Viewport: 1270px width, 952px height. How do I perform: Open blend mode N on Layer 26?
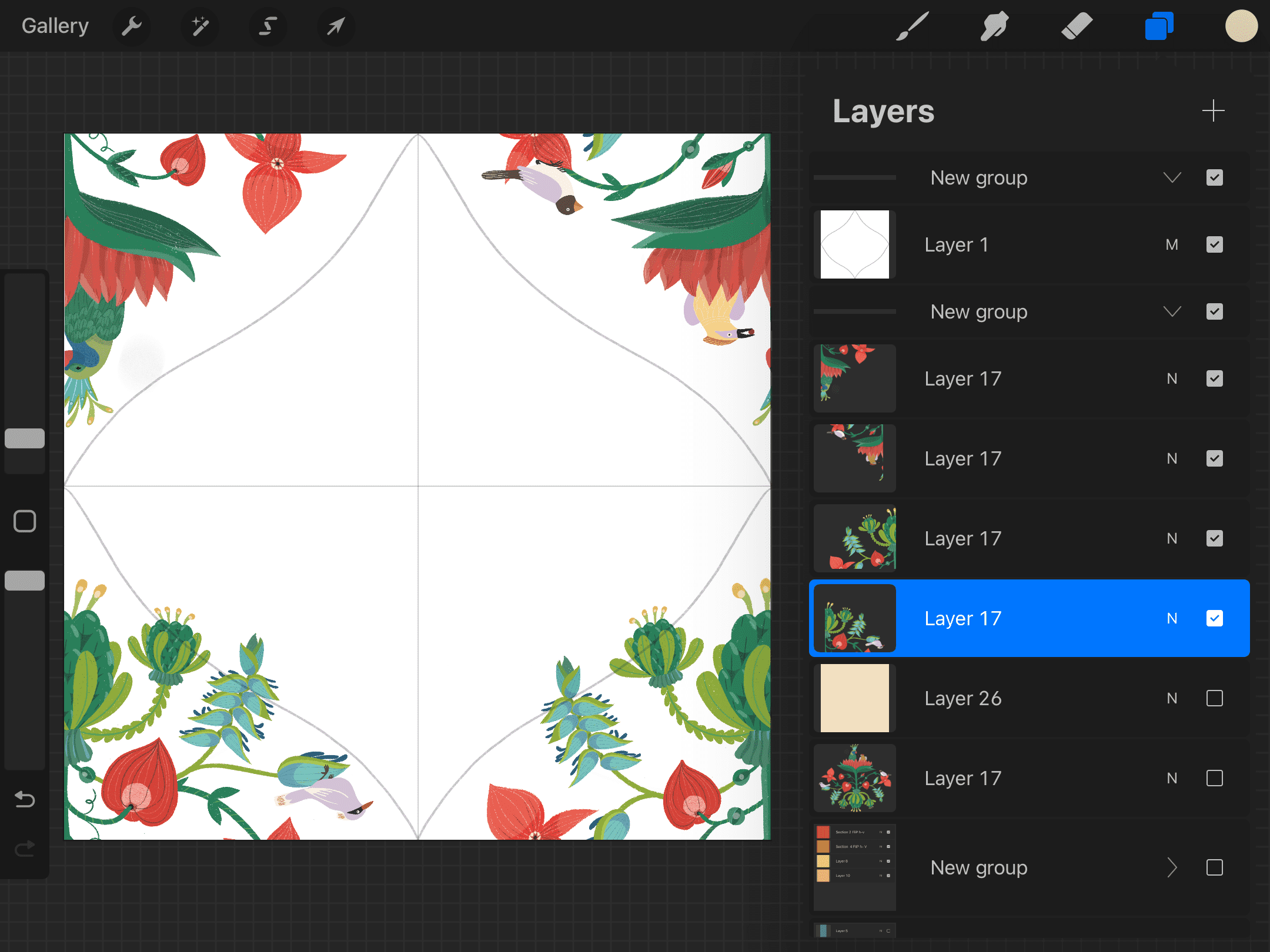tap(1172, 698)
